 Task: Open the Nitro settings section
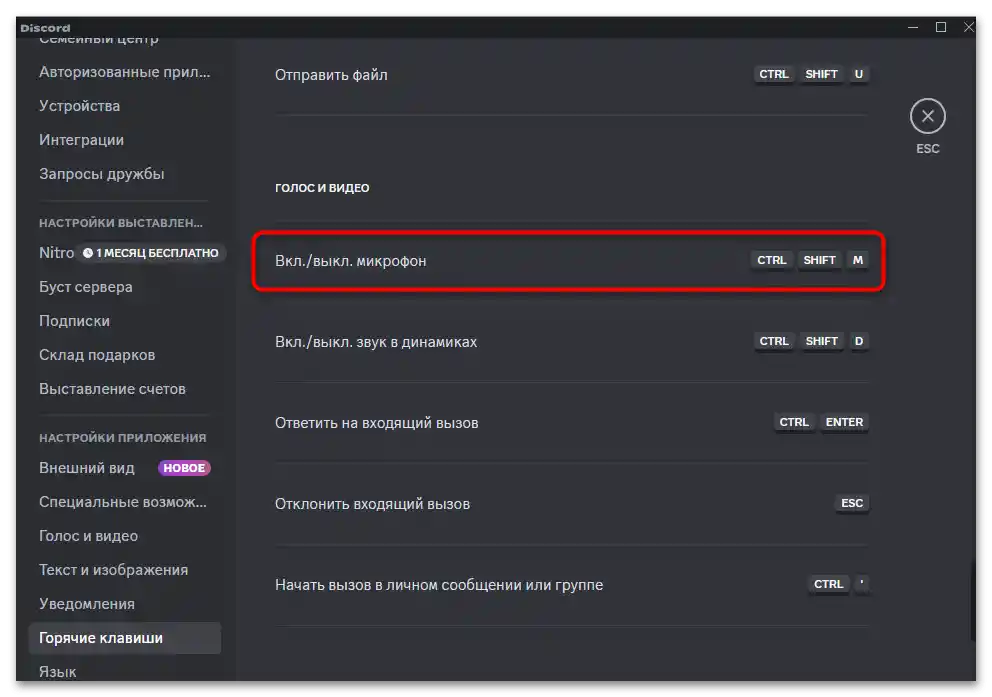click(x=56, y=253)
